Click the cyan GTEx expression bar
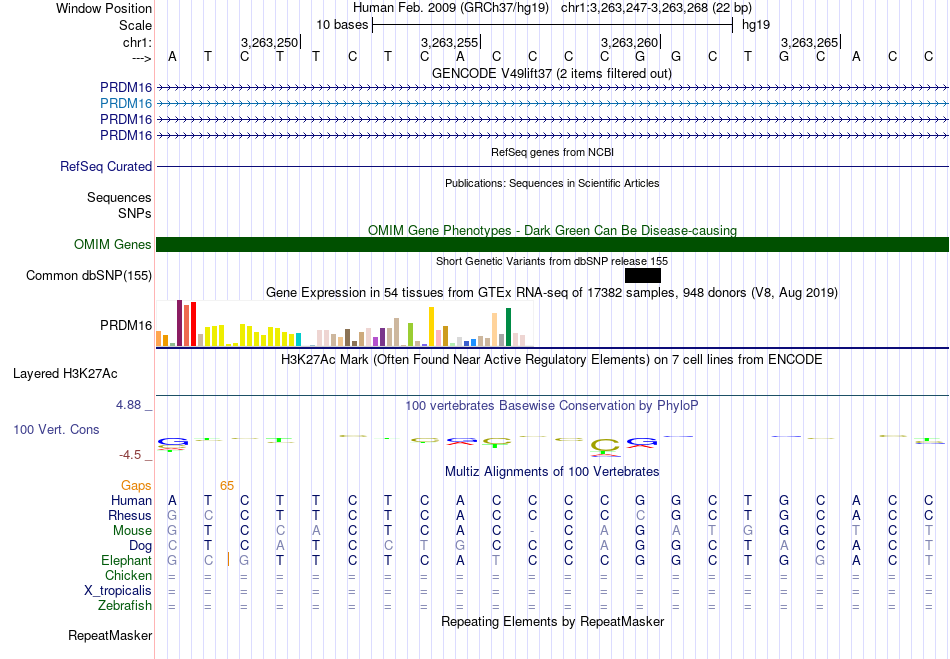The width and height of the screenshot is (950, 659). point(298,340)
